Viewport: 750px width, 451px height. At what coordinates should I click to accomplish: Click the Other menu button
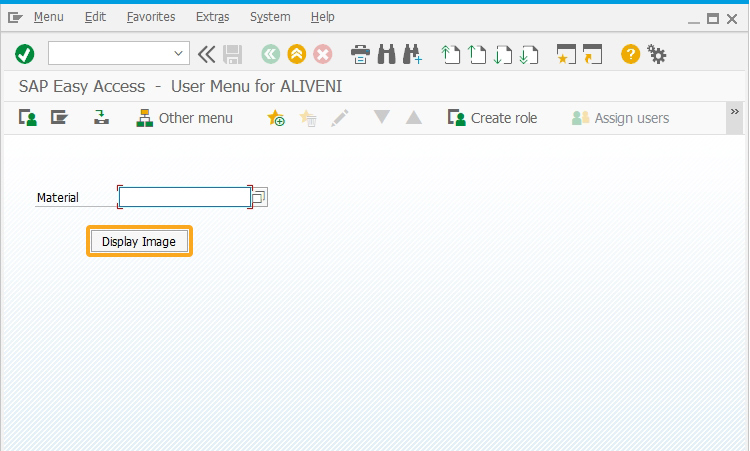[184, 118]
